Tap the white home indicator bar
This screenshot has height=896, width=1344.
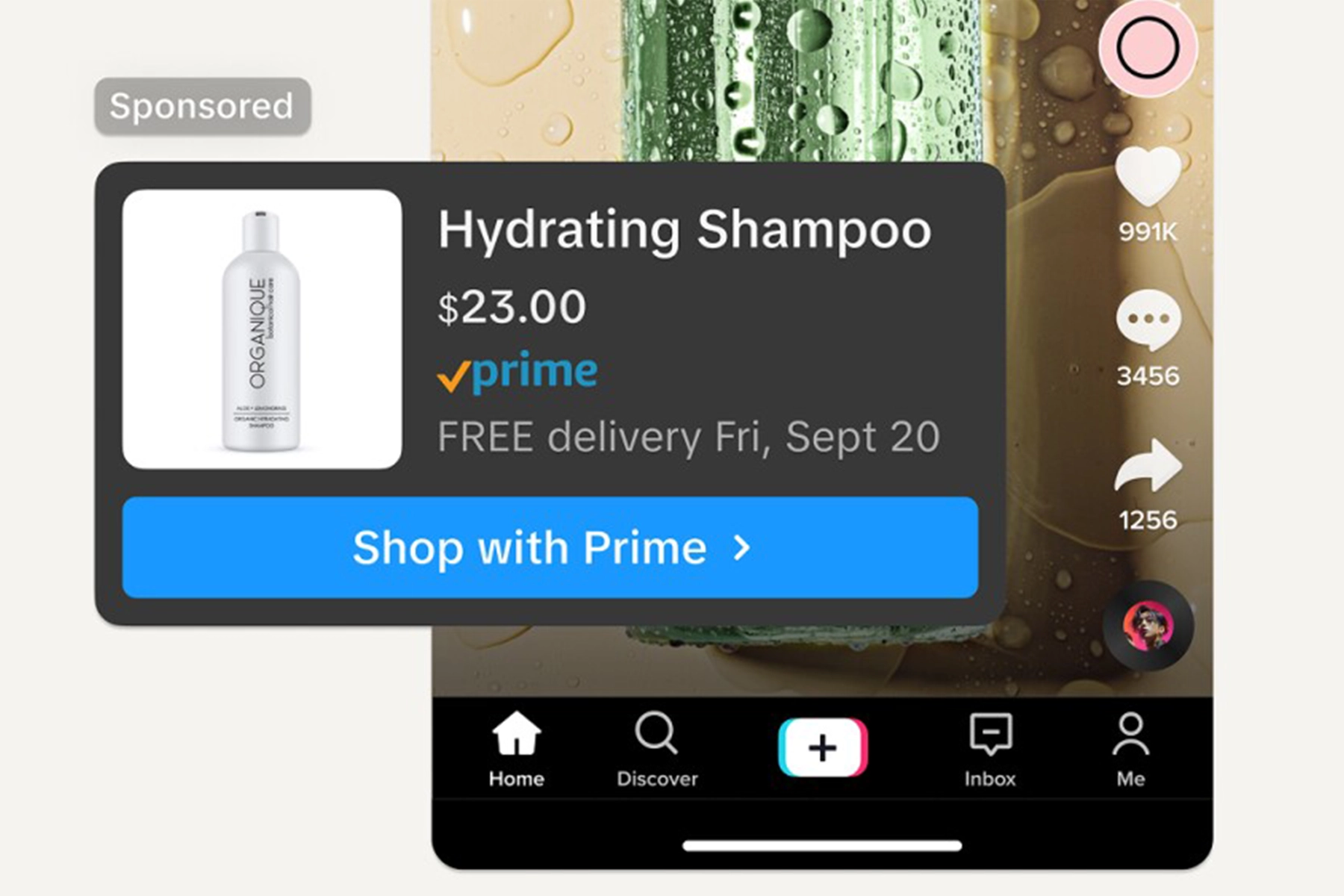[822, 845]
